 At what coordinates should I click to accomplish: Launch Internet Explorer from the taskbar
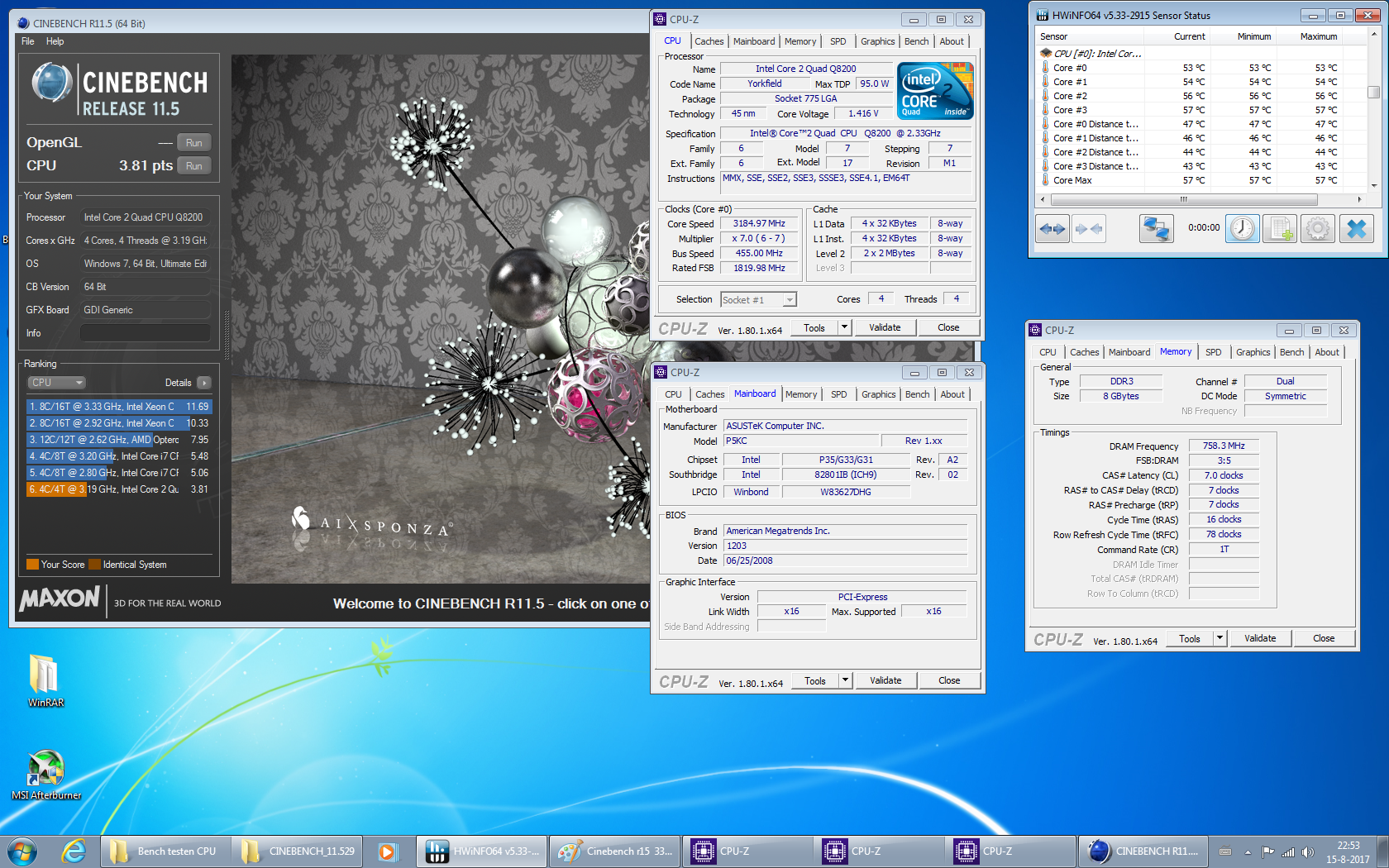coord(74,851)
